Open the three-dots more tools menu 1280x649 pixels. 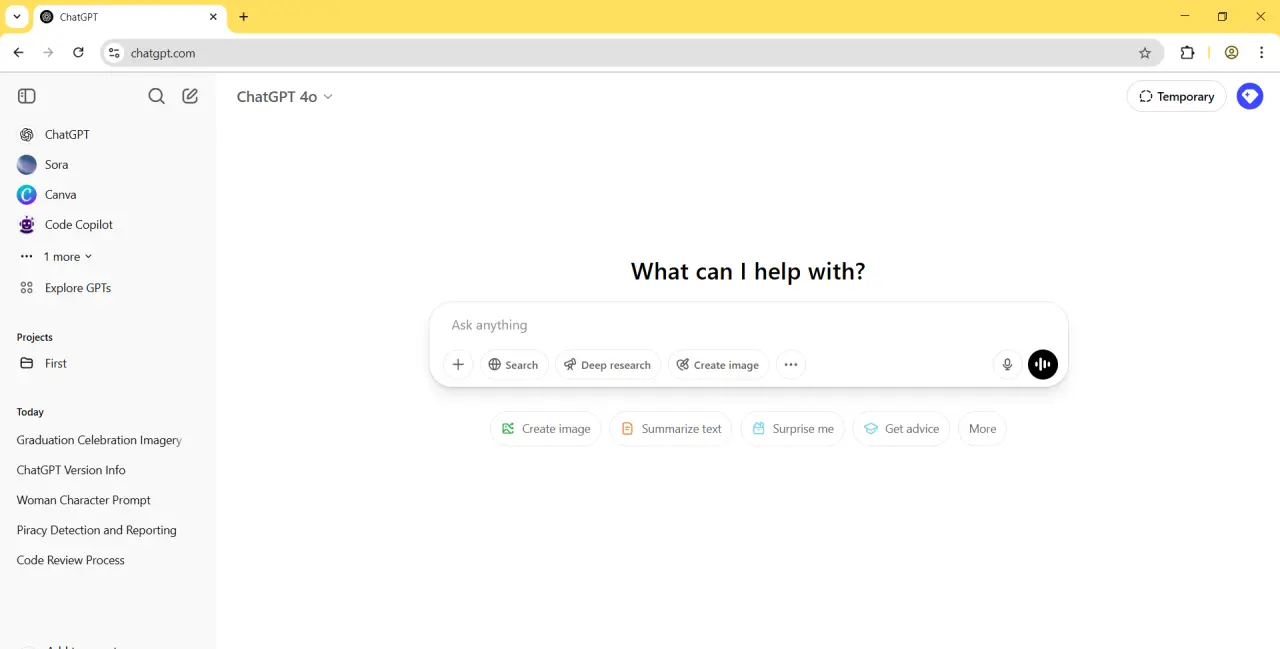tap(791, 365)
